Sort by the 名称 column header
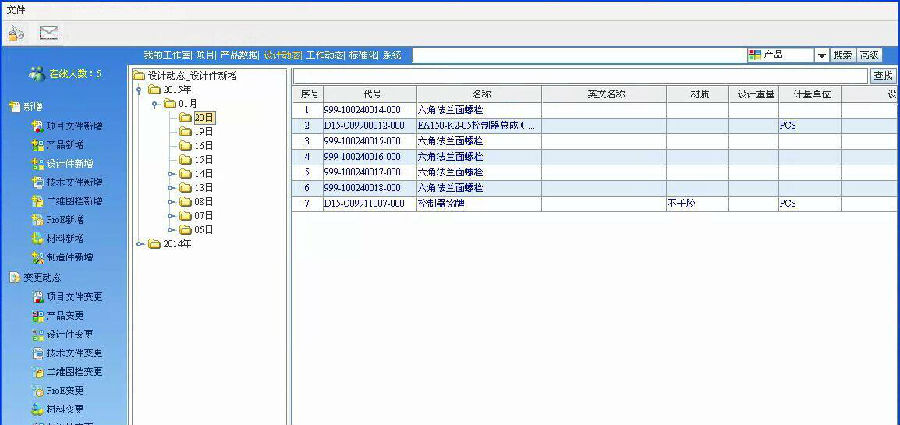Screen dimensions: 900x425 pos(479,94)
